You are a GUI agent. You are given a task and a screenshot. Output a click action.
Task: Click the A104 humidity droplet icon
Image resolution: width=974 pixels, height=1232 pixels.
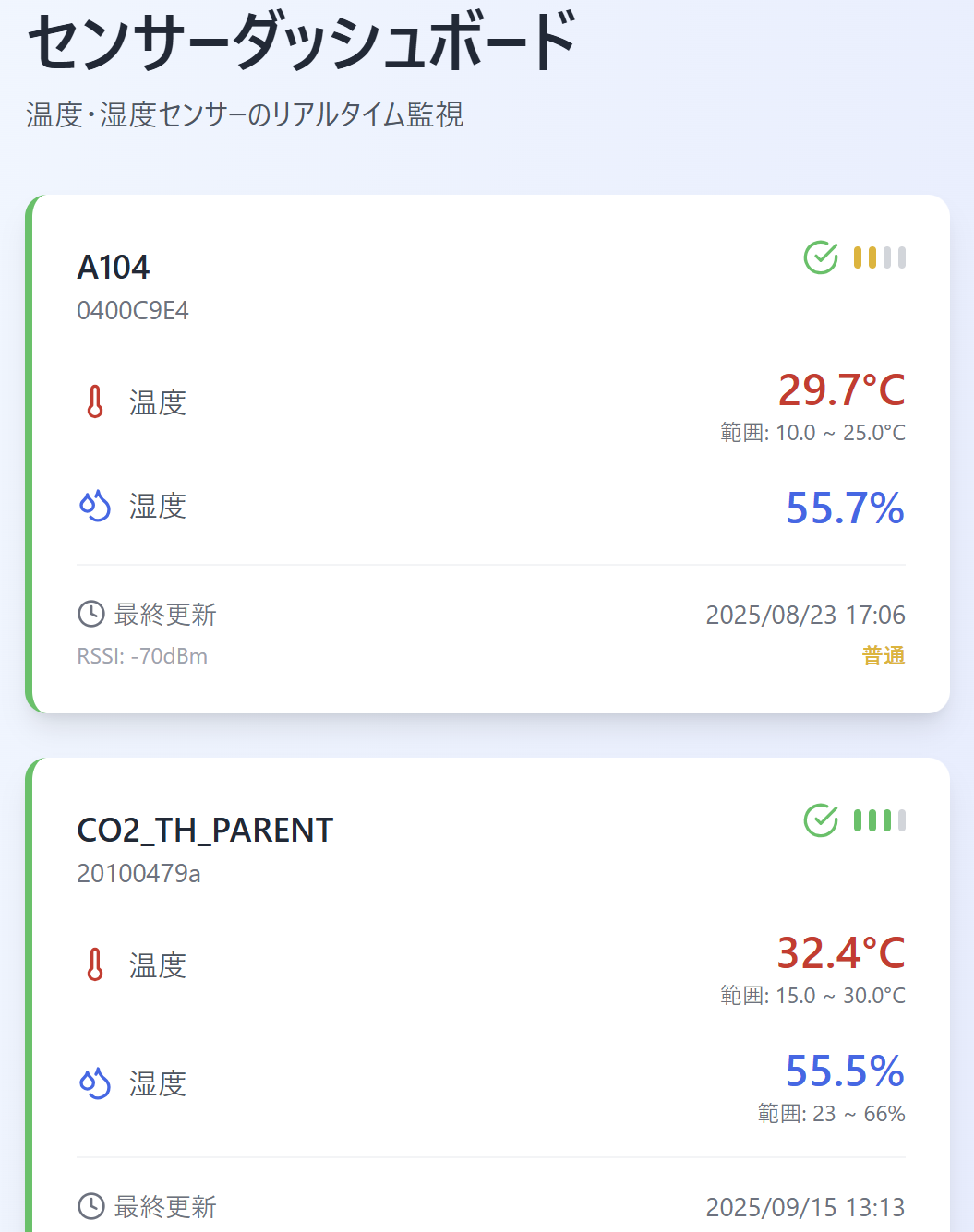coord(95,506)
